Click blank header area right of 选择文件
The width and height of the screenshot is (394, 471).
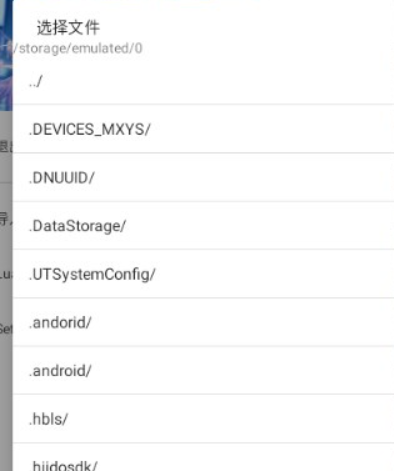tap(247, 27)
